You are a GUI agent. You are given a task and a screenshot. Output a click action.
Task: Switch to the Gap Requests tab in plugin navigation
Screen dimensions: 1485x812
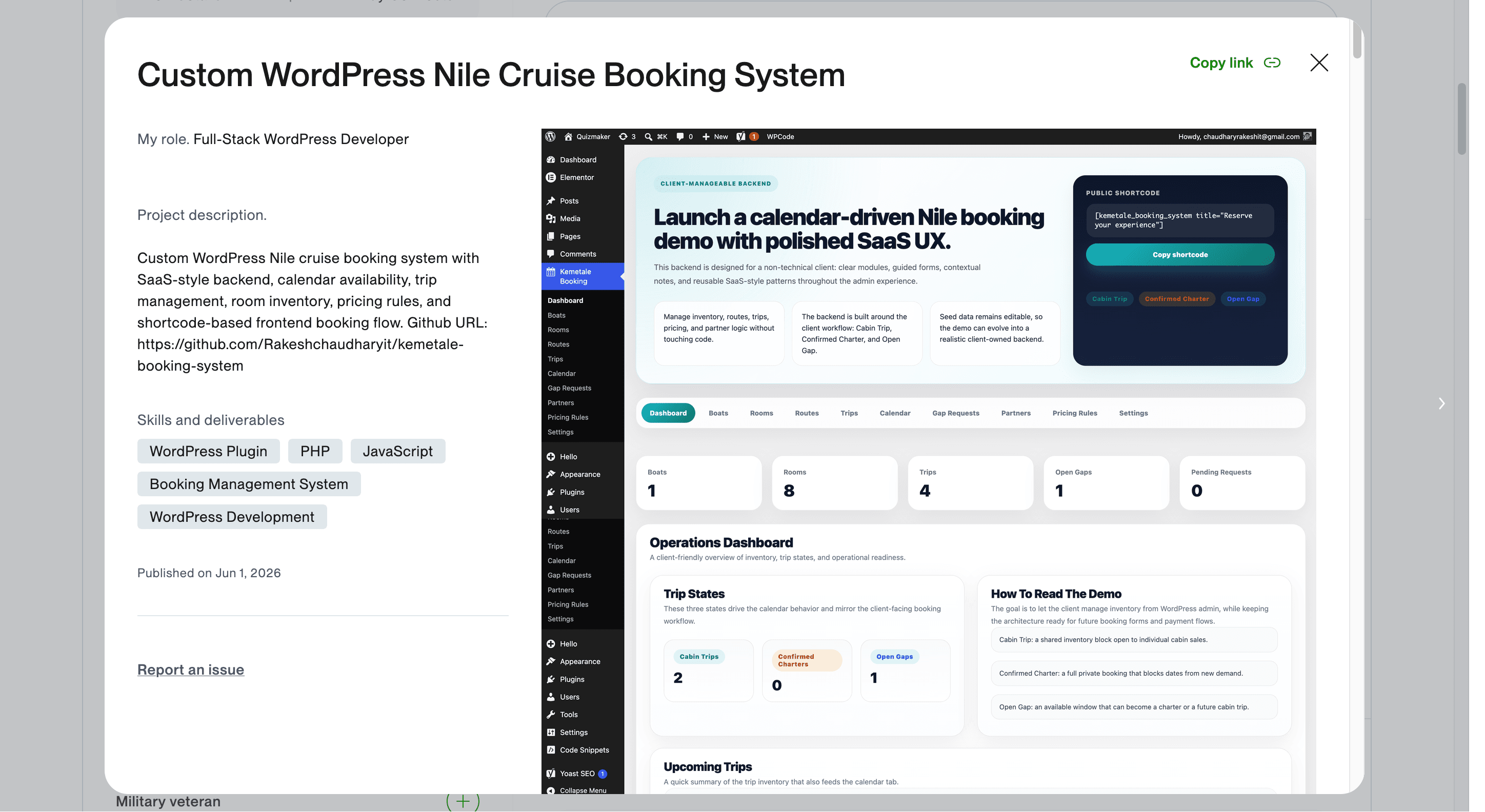[x=956, y=413]
